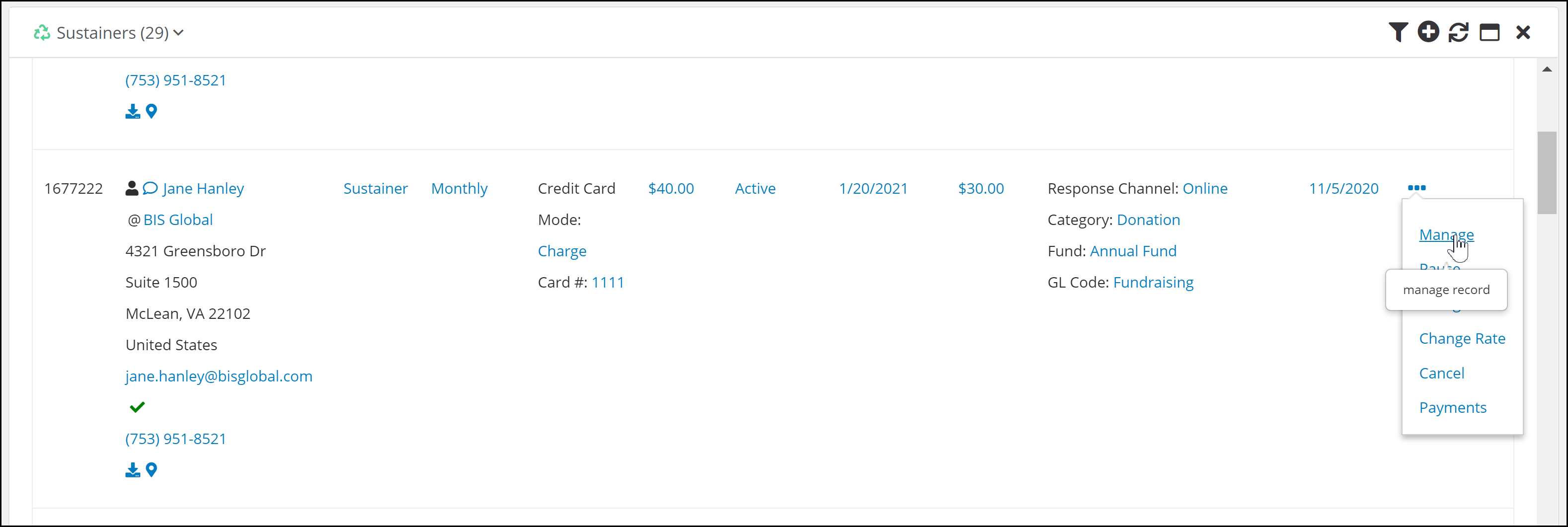Click the download vCard icon in Jane Hanley row
Image resolution: width=1568 pixels, height=527 pixels.
pyautogui.click(x=133, y=470)
